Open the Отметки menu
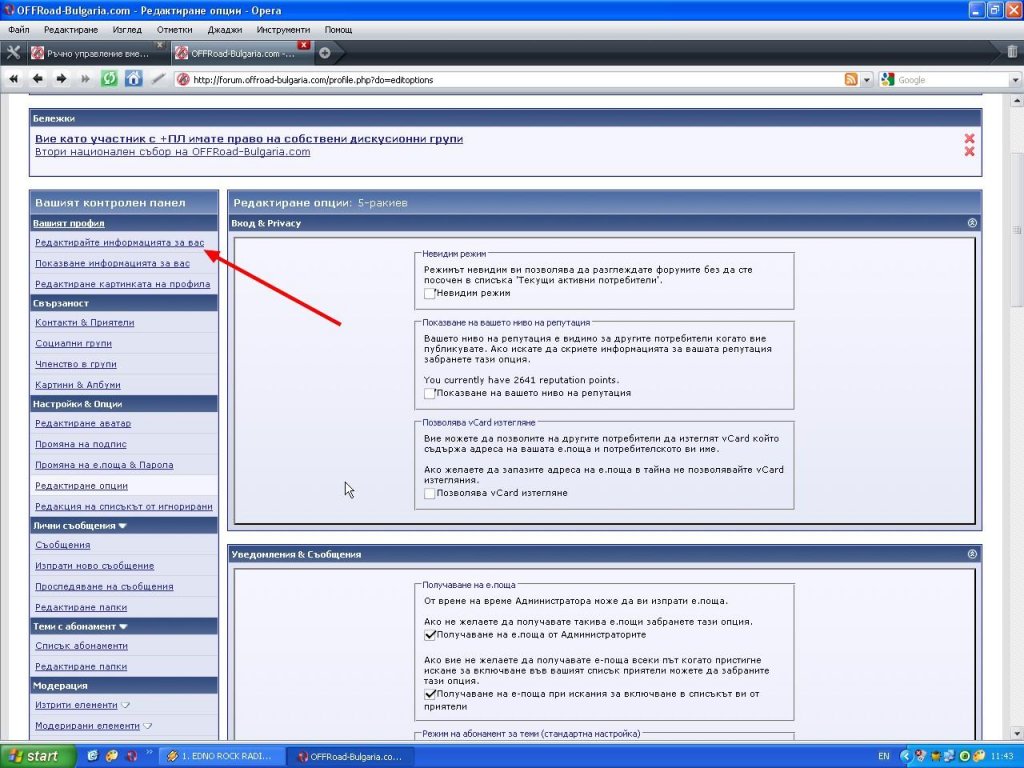The height and width of the screenshot is (768, 1024). pyautogui.click(x=174, y=29)
